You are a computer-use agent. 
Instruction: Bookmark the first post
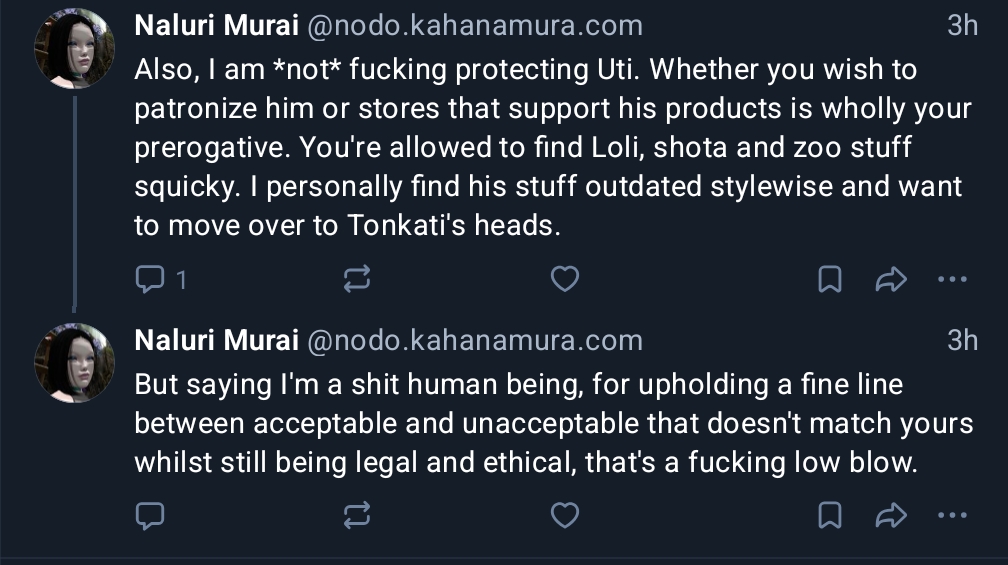829,280
